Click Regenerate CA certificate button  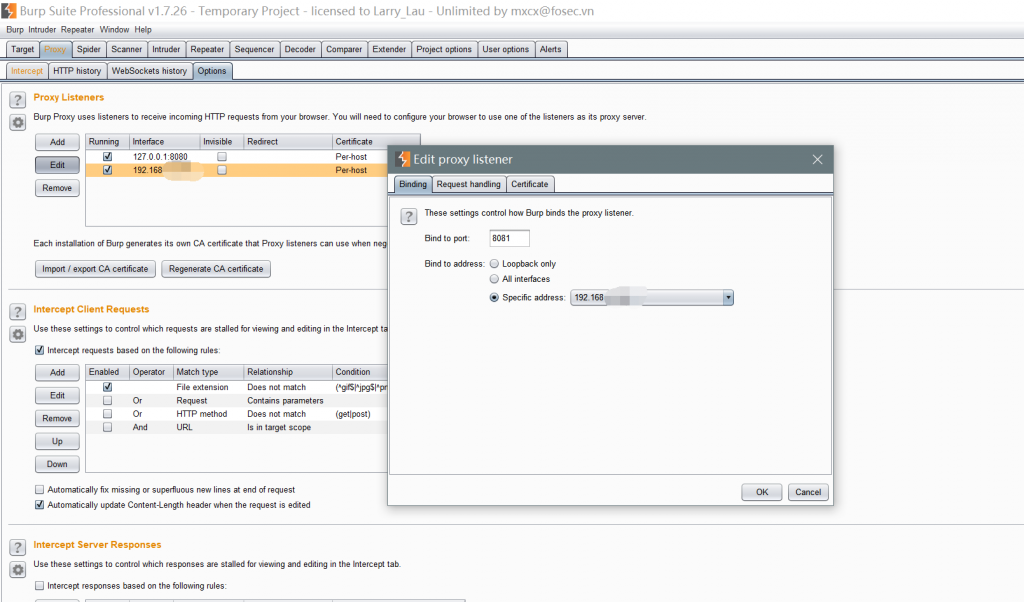pos(216,269)
